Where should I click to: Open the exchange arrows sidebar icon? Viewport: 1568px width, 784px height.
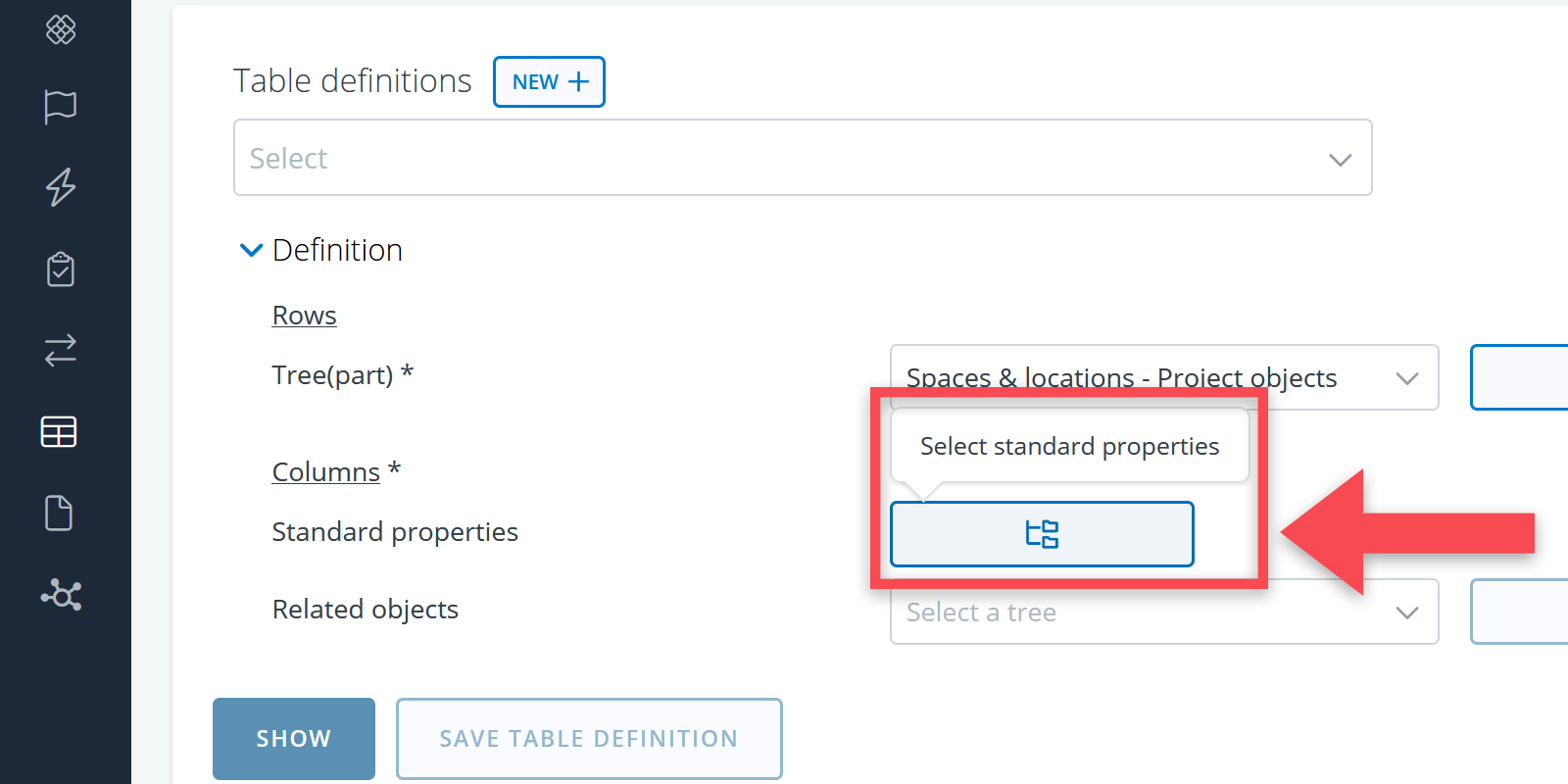point(61,350)
